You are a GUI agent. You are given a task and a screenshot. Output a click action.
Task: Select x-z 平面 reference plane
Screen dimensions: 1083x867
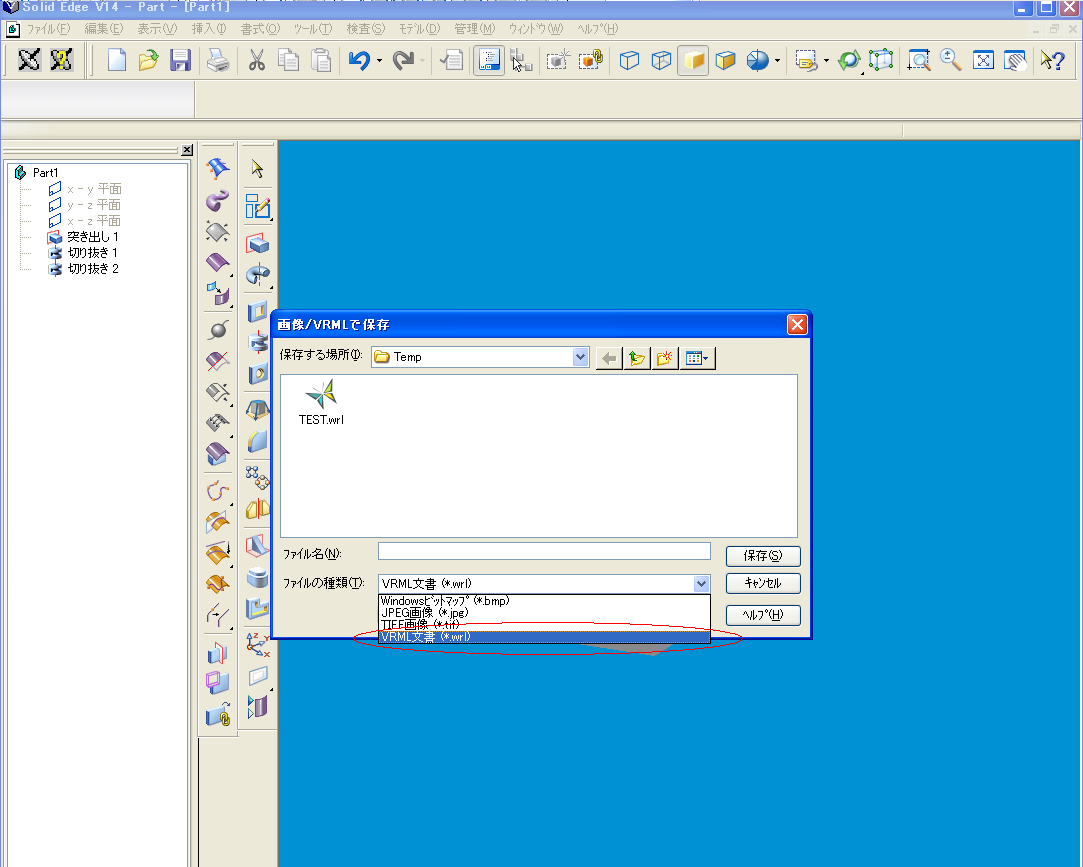coord(94,220)
